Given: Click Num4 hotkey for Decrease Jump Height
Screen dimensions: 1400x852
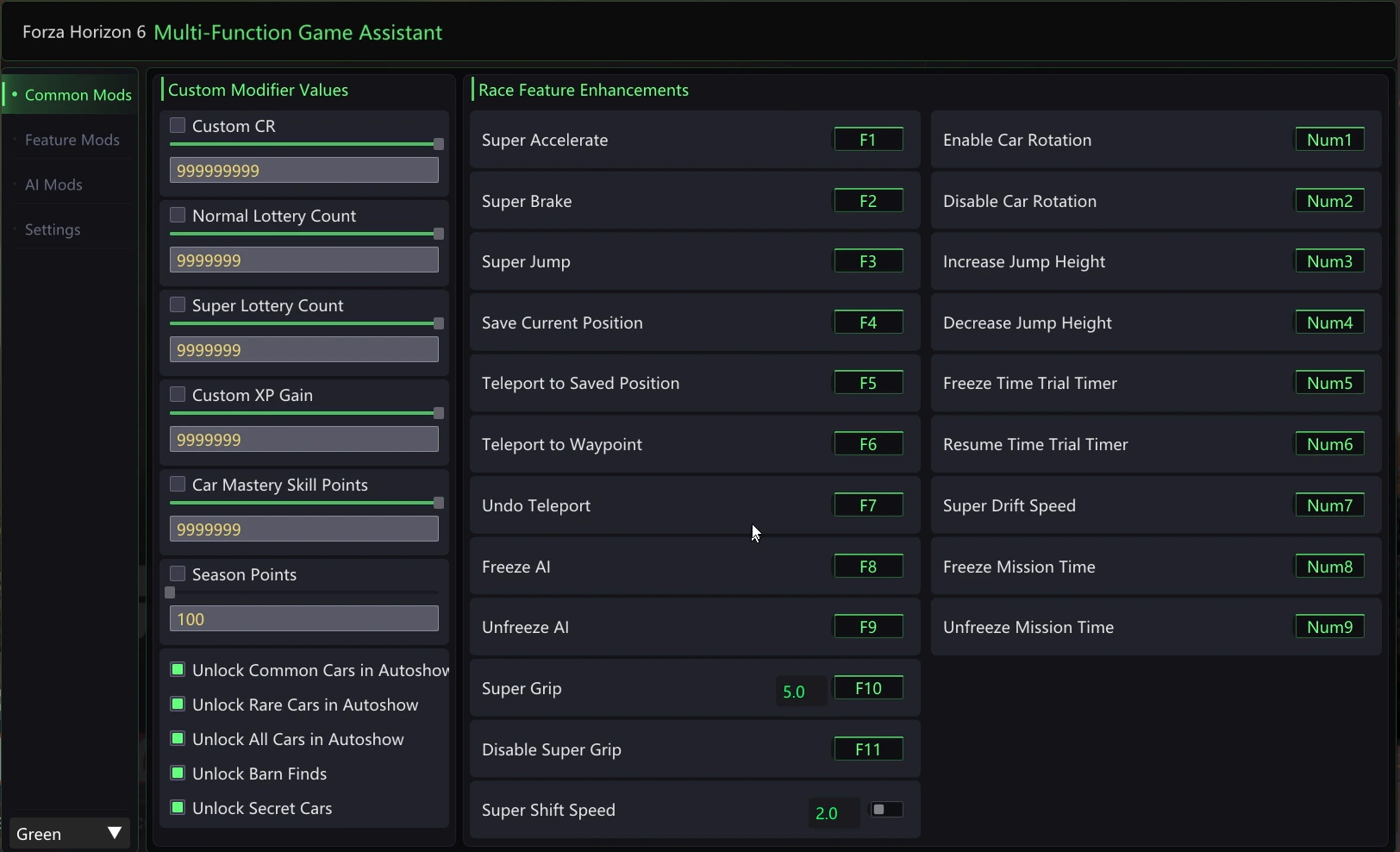Looking at the screenshot, I should [1329, 323].
